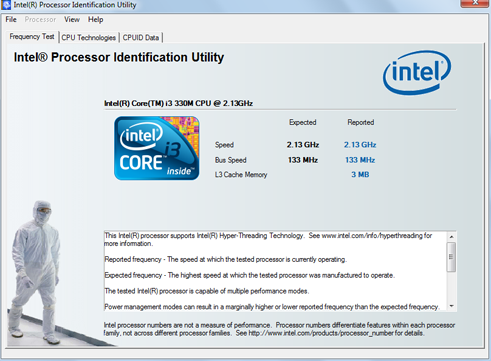Click the 'Bus Speed' row label

pyautogui.click(x=231, y=160)
